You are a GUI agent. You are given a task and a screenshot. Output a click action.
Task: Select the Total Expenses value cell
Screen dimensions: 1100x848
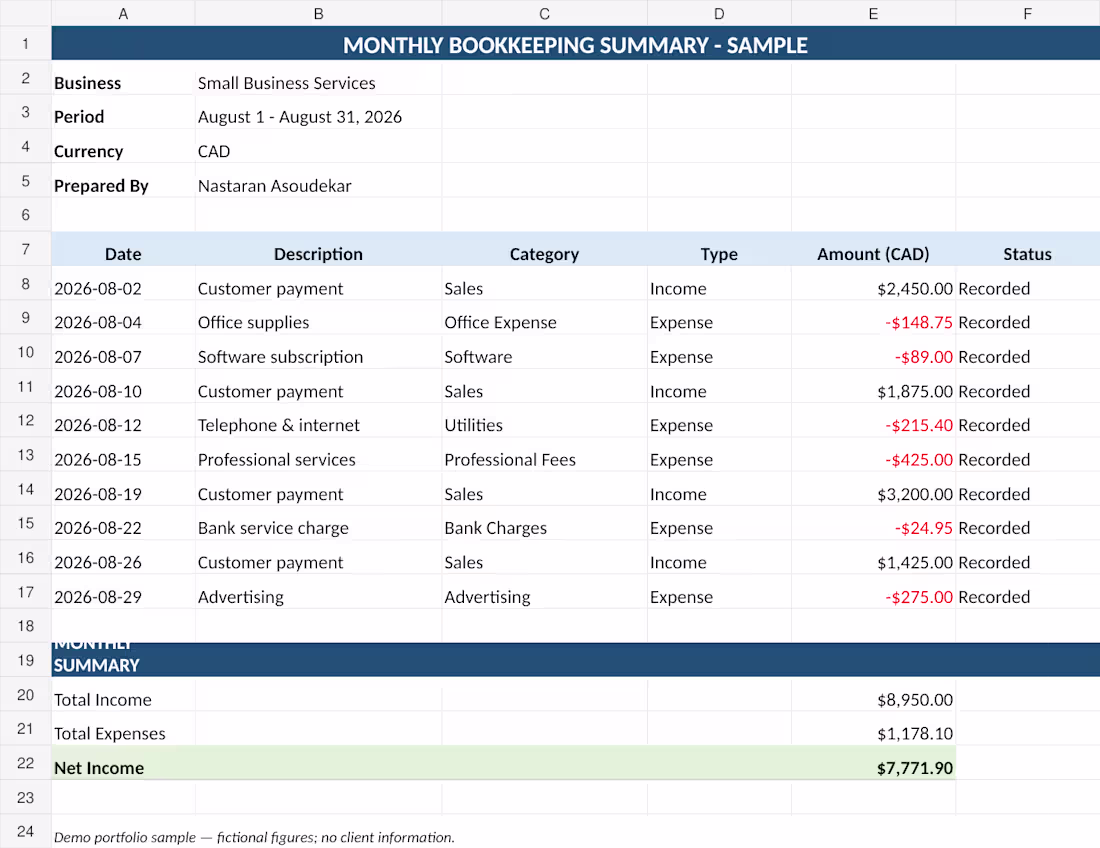click(x=873, y=733)
